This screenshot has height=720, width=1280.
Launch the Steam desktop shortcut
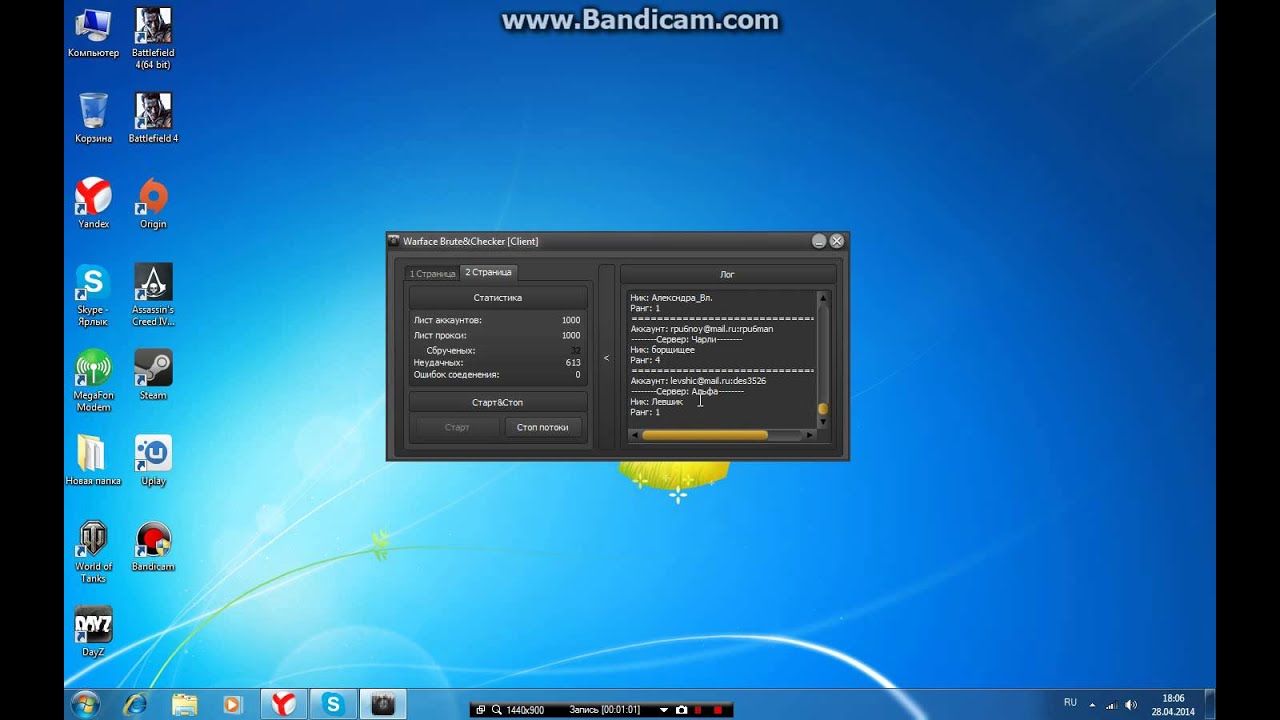[x=153, y=374]
